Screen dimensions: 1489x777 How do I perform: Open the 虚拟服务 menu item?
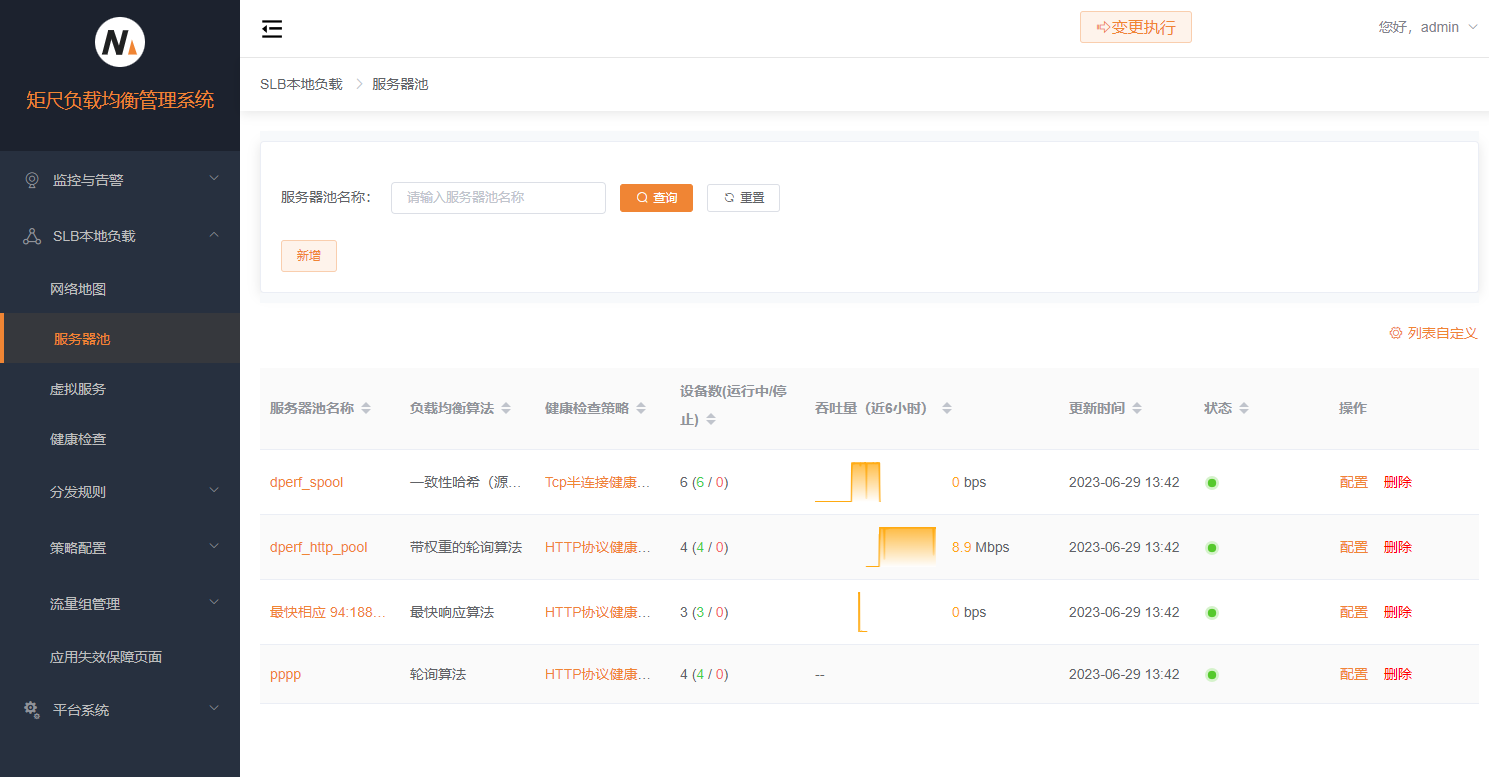(78, 389)
